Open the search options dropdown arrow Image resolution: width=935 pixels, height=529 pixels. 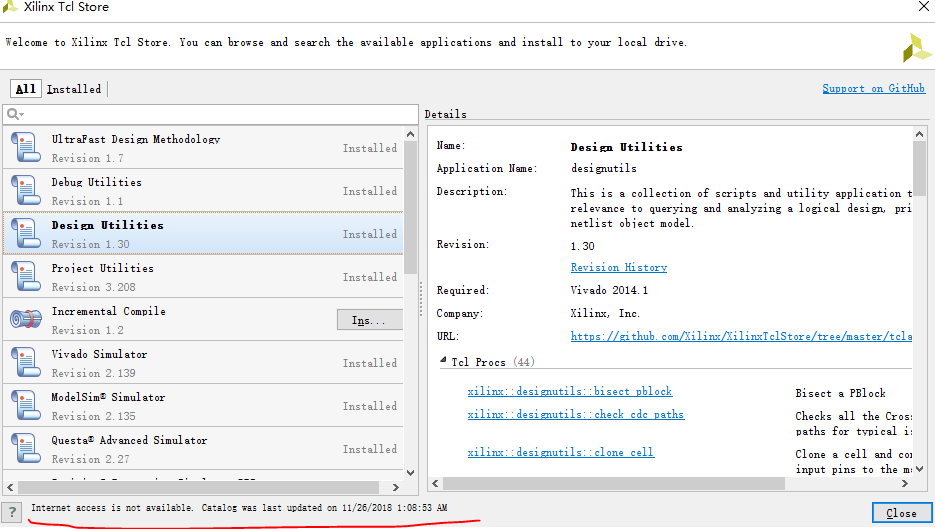tap(21, 117)
